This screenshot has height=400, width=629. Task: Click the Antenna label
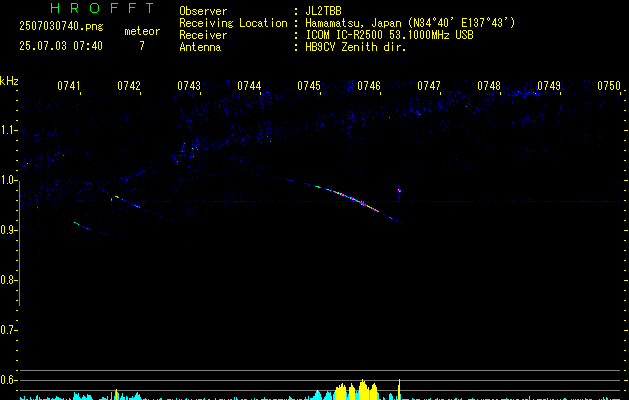point(200,47)
